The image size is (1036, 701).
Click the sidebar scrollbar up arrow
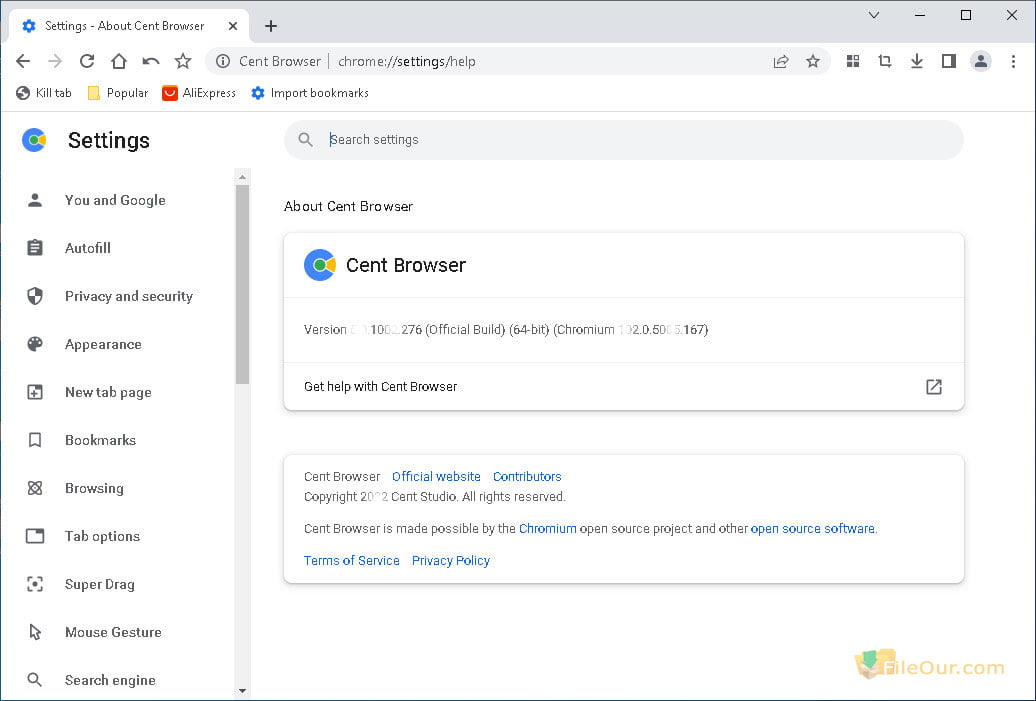coord(242,177)
